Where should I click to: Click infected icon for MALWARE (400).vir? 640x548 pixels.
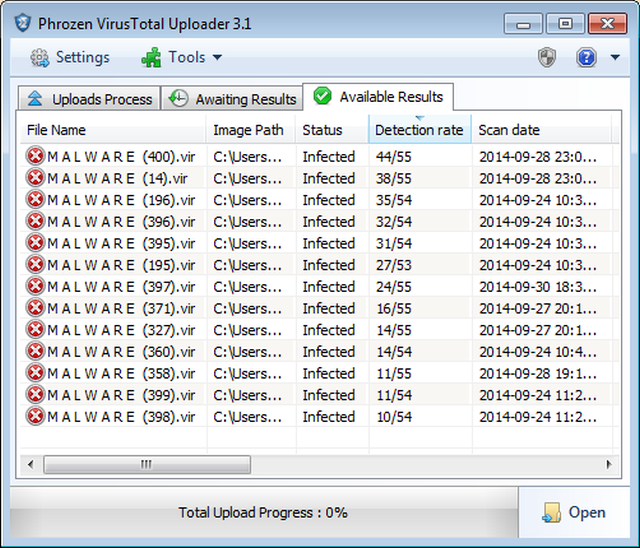[35, 156]
